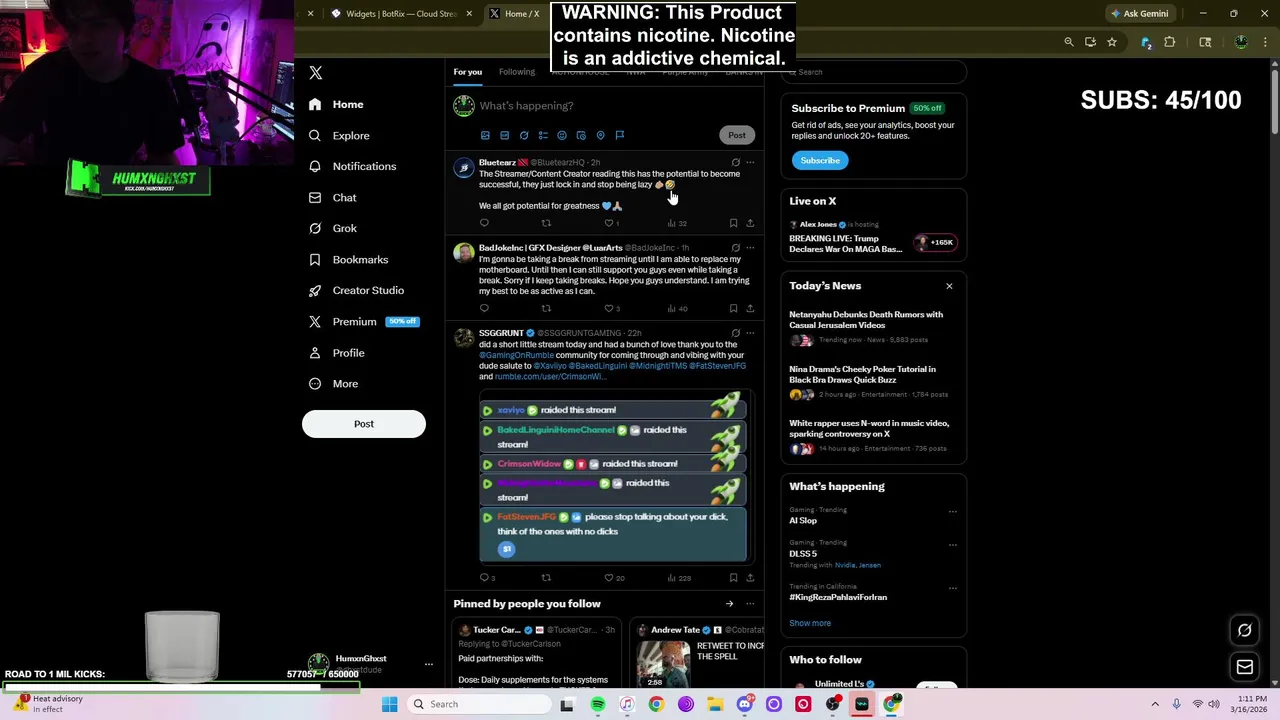Screen dimensions: 1280x720
Task: Open Spotify from the Windows taskbar
Action: pyautogui.click(x=597, y=704)
